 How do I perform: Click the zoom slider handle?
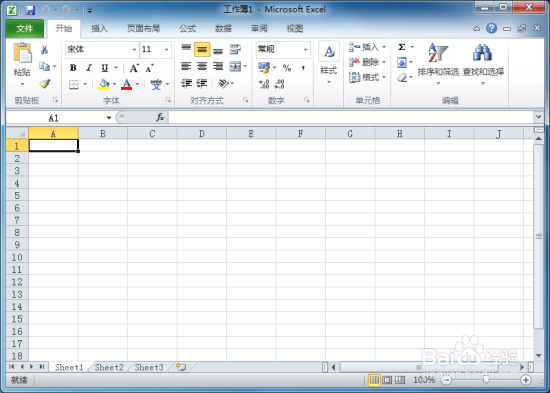[x=486, y=380]
